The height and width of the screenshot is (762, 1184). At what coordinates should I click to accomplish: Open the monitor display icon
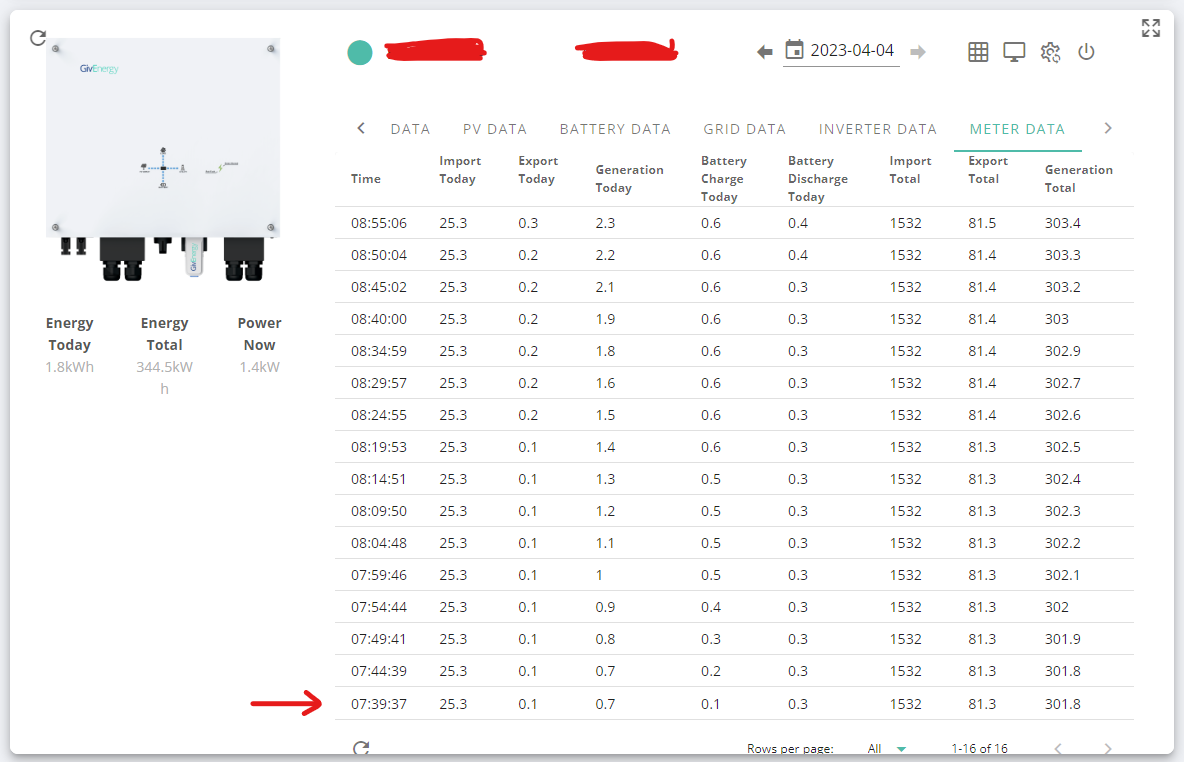(x=1014, y=51)
